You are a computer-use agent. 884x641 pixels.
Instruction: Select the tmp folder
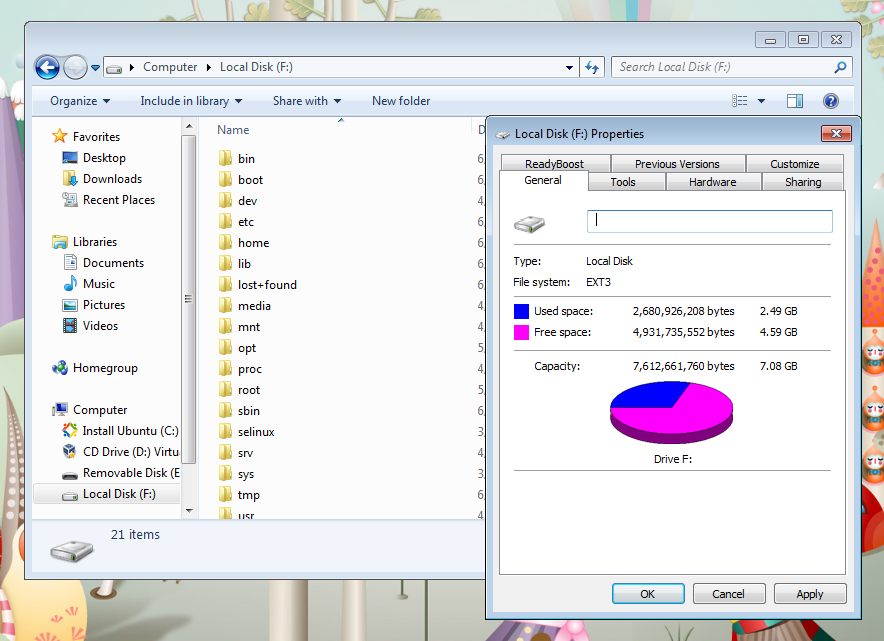(x=248, y=495)
